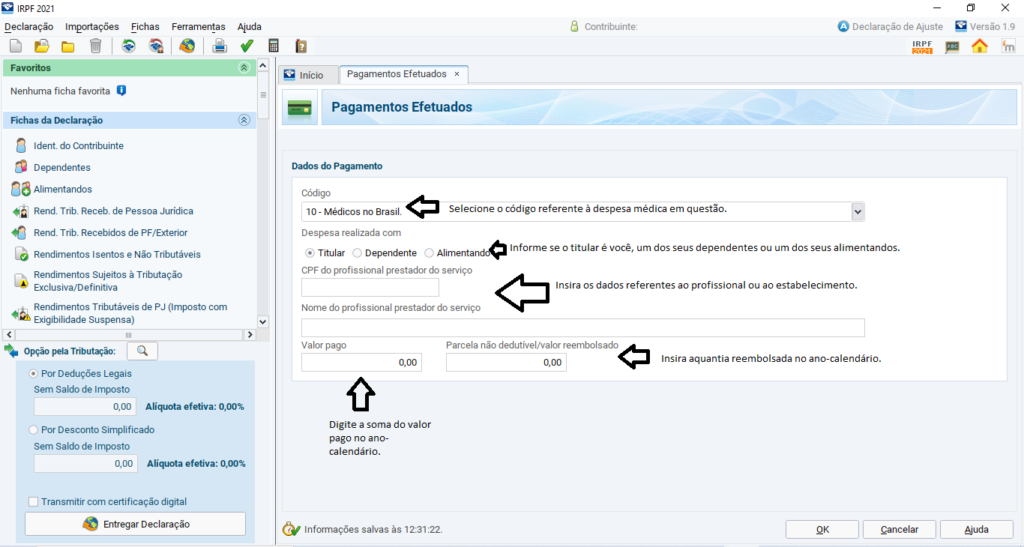The height and width of the screenshot is (547, 1024).
Task: Click the Parcela não dedutível input field
Action: 506,362
